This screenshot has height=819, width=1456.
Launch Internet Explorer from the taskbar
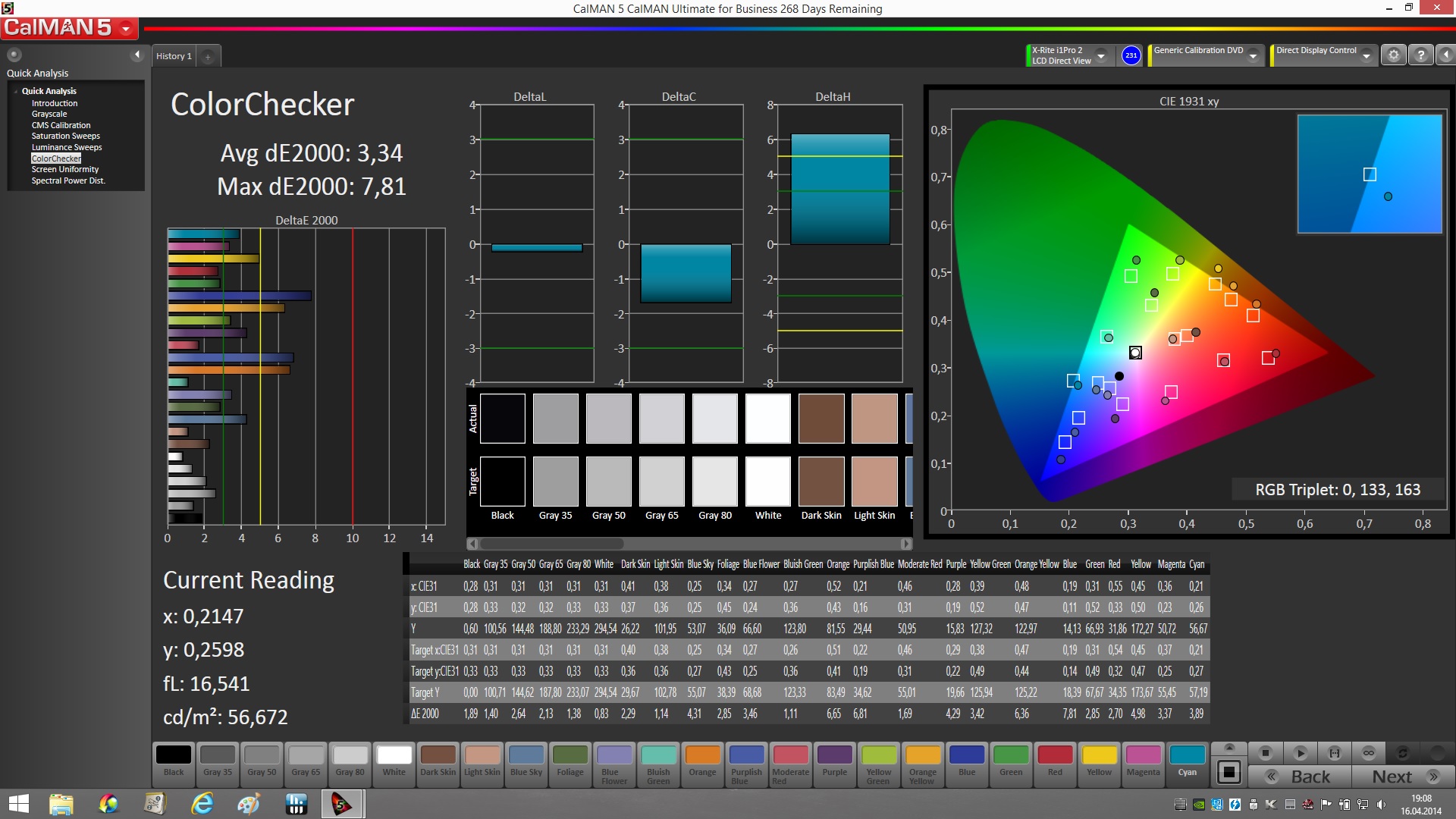(x=202, y=804)
